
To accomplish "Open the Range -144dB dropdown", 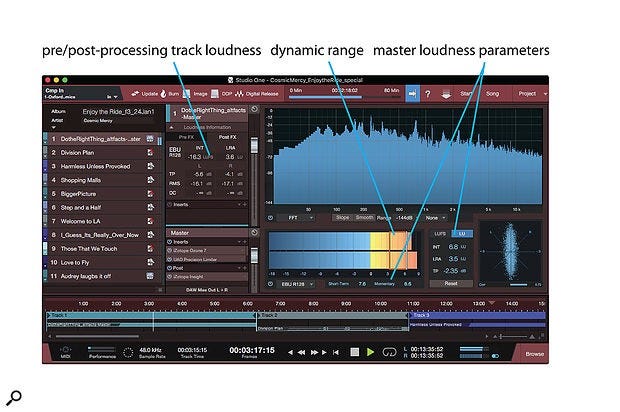I will coord(405,218).
